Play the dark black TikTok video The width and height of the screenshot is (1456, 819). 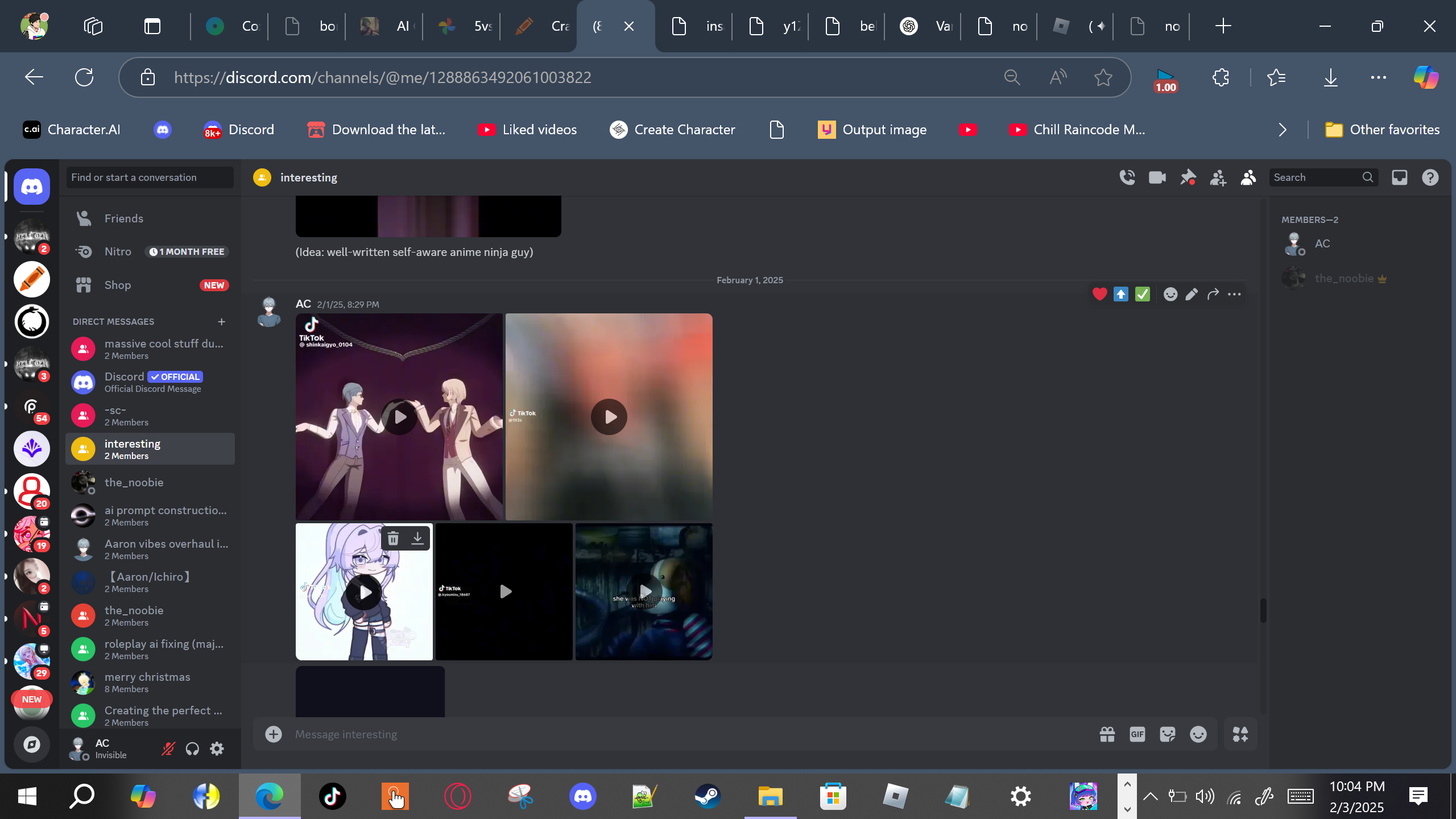pos(504,591)
